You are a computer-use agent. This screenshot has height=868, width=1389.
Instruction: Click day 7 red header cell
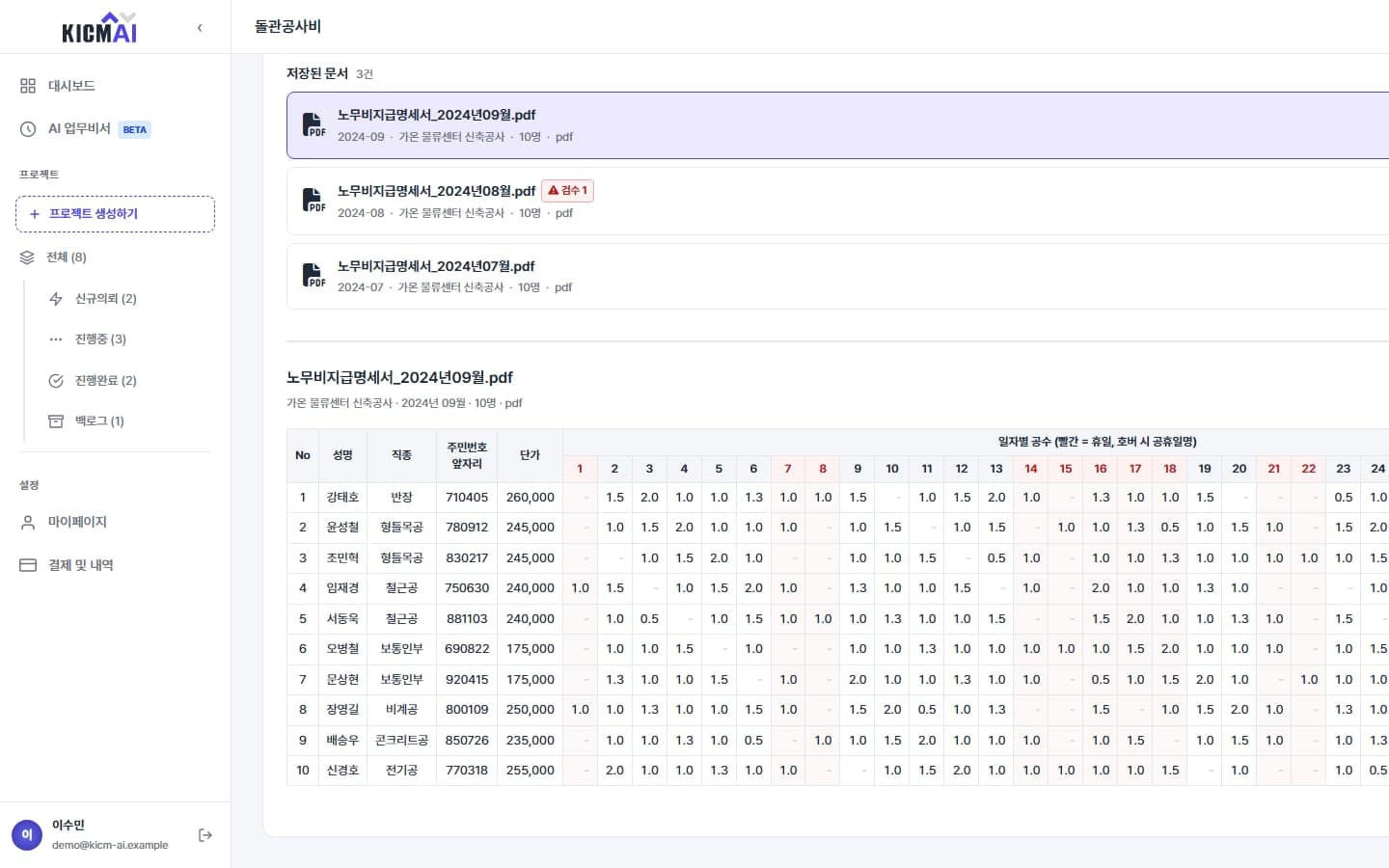click(x=788, y=469)
